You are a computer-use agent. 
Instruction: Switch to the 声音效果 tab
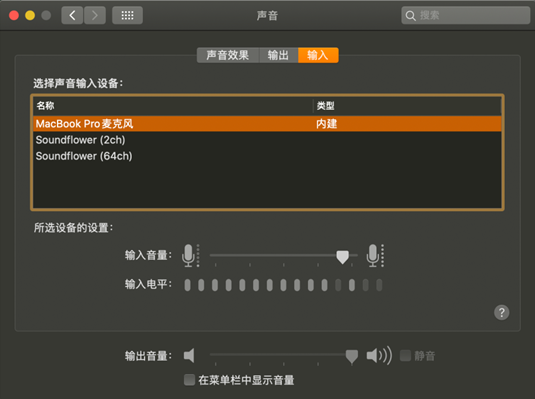click(x=228, y=55)
